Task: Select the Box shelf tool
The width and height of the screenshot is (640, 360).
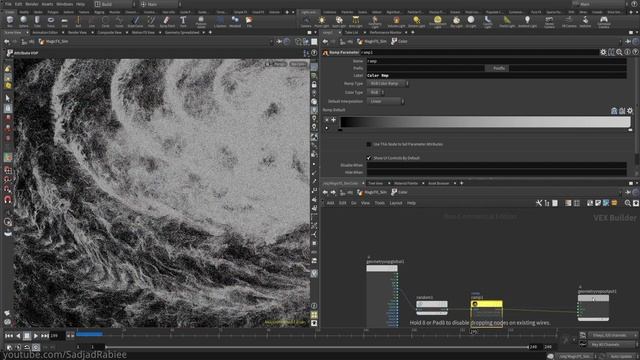Action: pos(10,21)
